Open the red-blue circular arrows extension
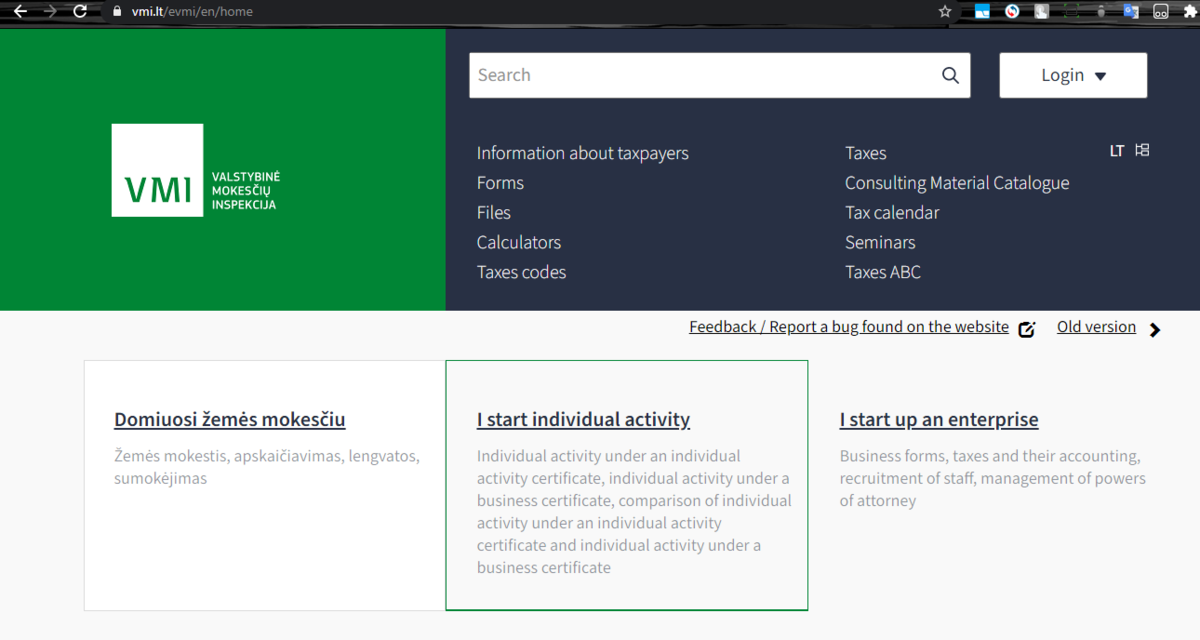1200x640 pixels. [1012, 12]
